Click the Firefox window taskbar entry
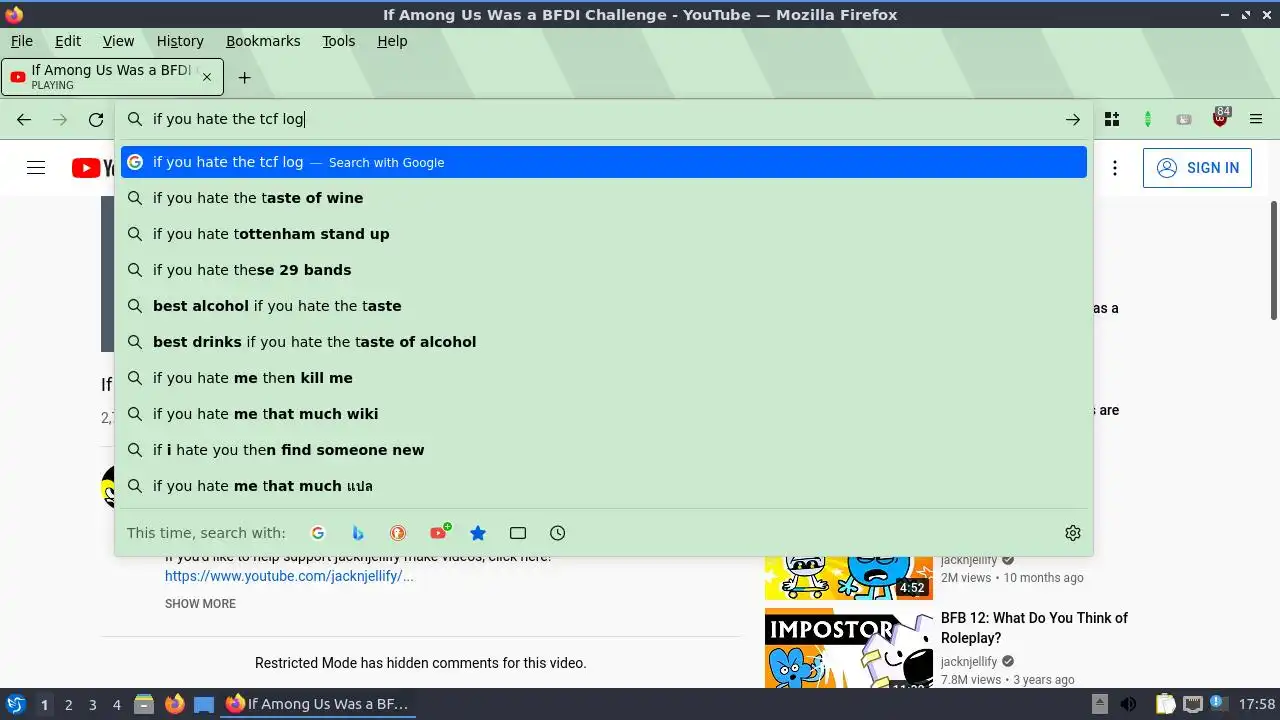Image resolution: width=1280 pixels, height=720 pixels. (x=318, y=704)
